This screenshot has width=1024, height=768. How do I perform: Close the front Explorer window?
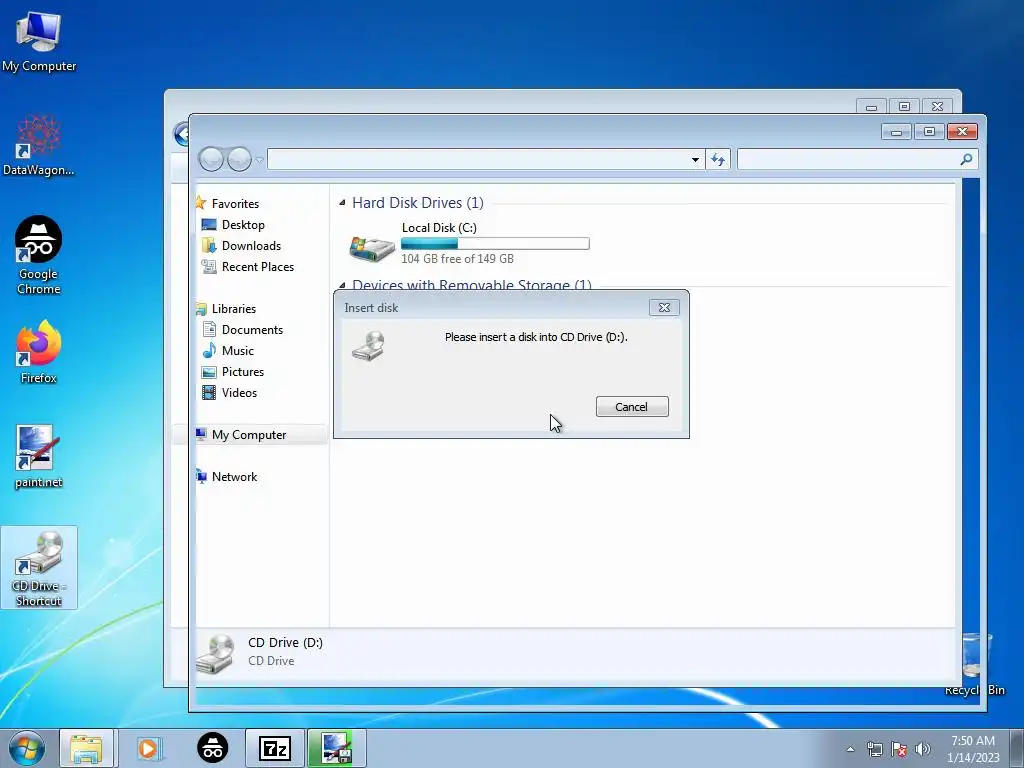(962, 132)
